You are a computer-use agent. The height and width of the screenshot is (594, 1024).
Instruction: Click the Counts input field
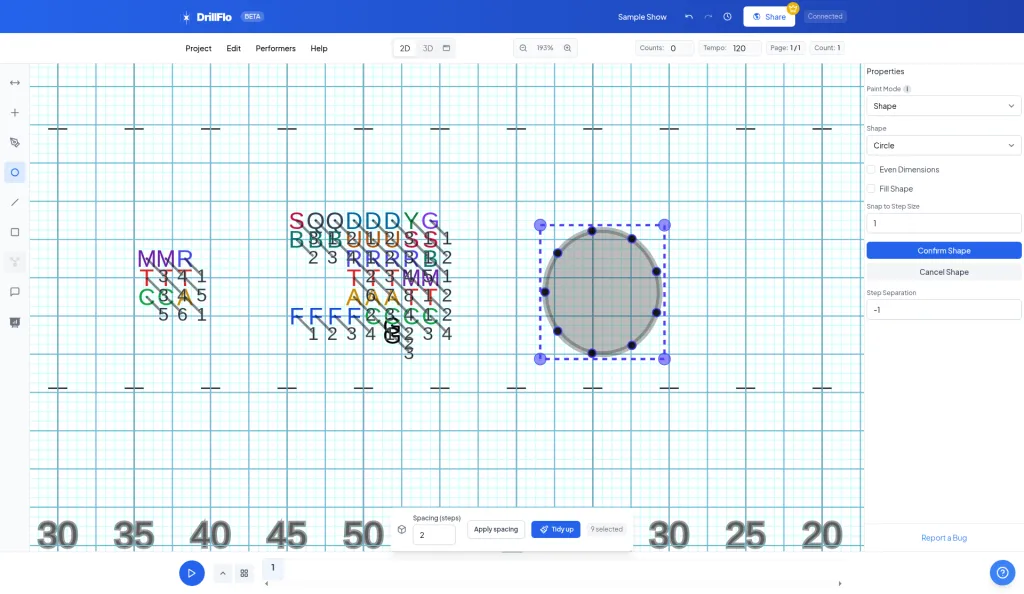(679, 48)
